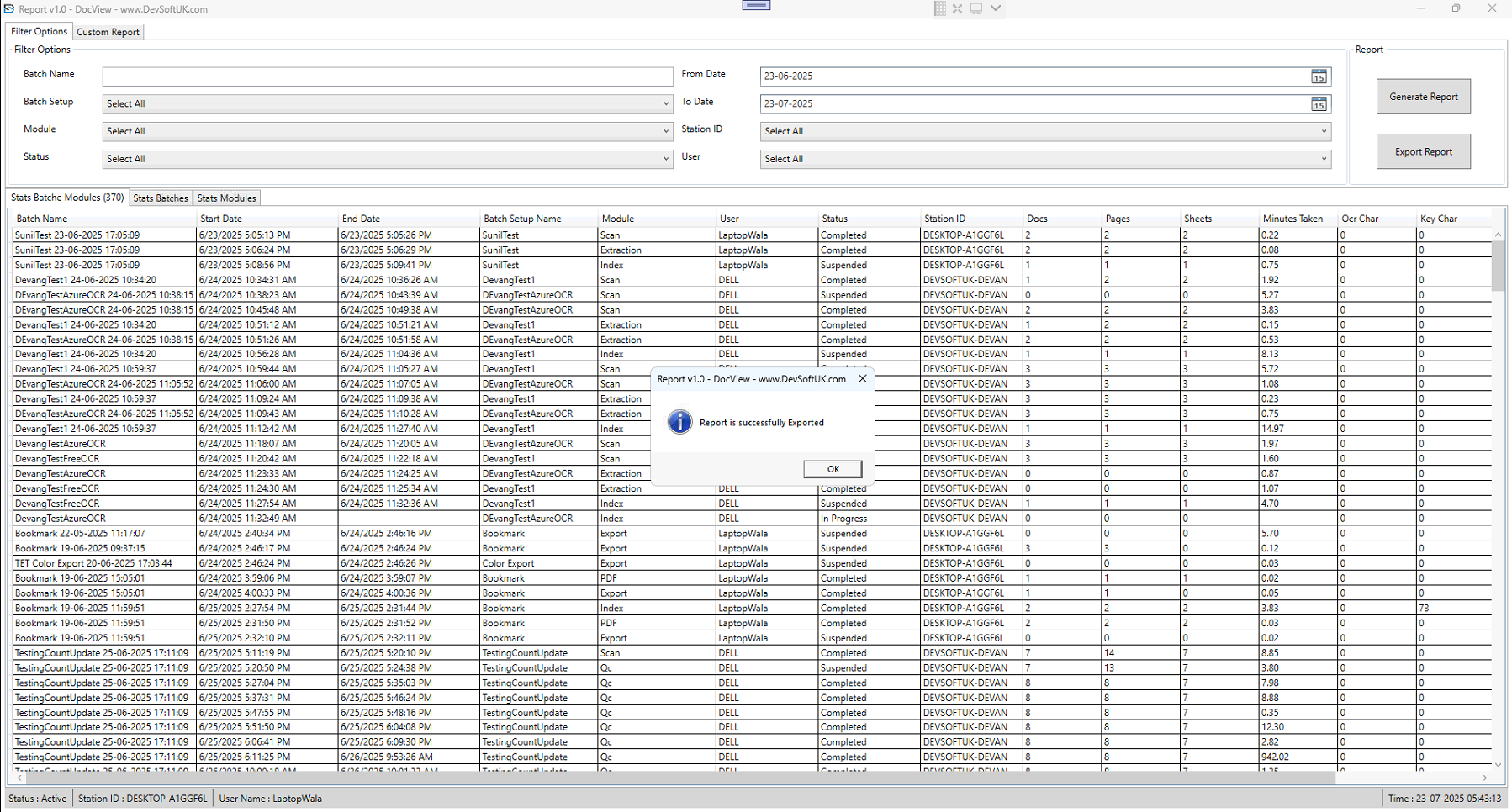Click the monitor display icon in title bar
The width and height of the screenshot is (1512, 812).
[975, 8]
